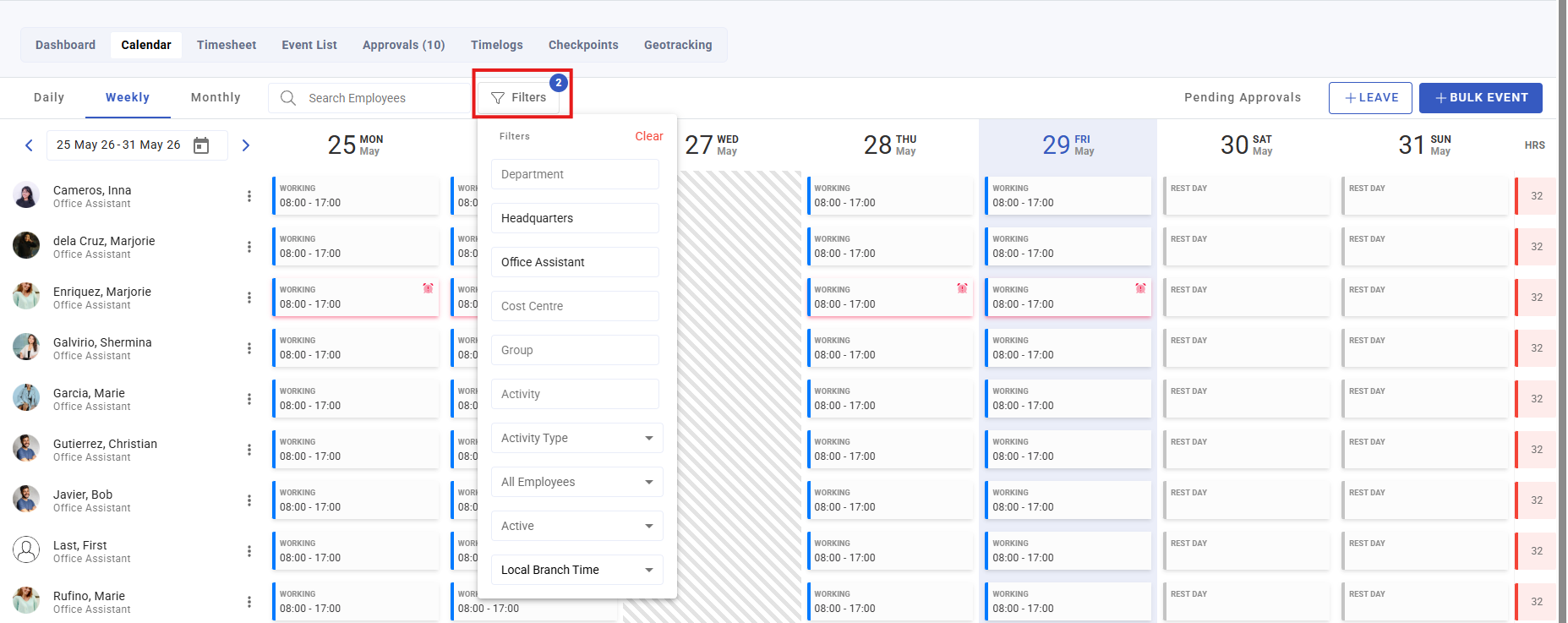This screenshot has height=623, width=1568.
Task: Click the Cost Centre filter field
Action: tap(575, 306)
